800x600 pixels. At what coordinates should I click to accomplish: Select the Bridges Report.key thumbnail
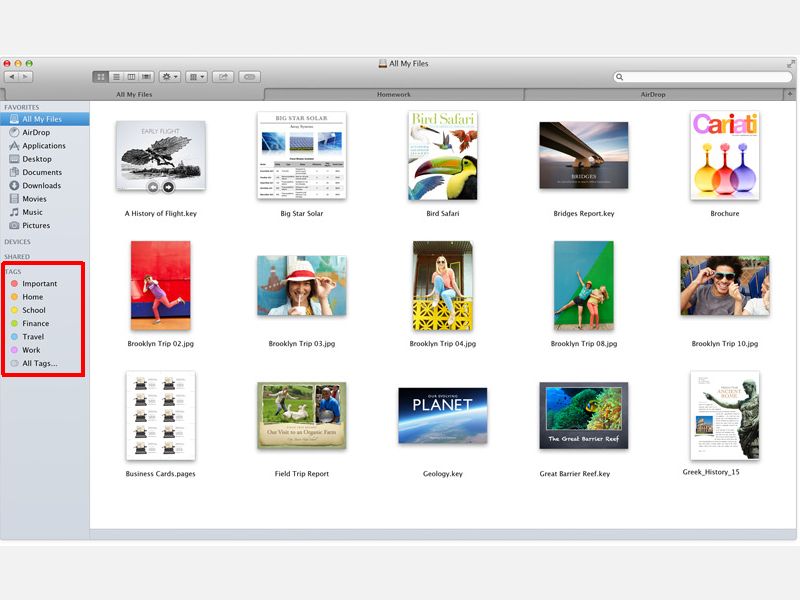[x=584, y=156]
